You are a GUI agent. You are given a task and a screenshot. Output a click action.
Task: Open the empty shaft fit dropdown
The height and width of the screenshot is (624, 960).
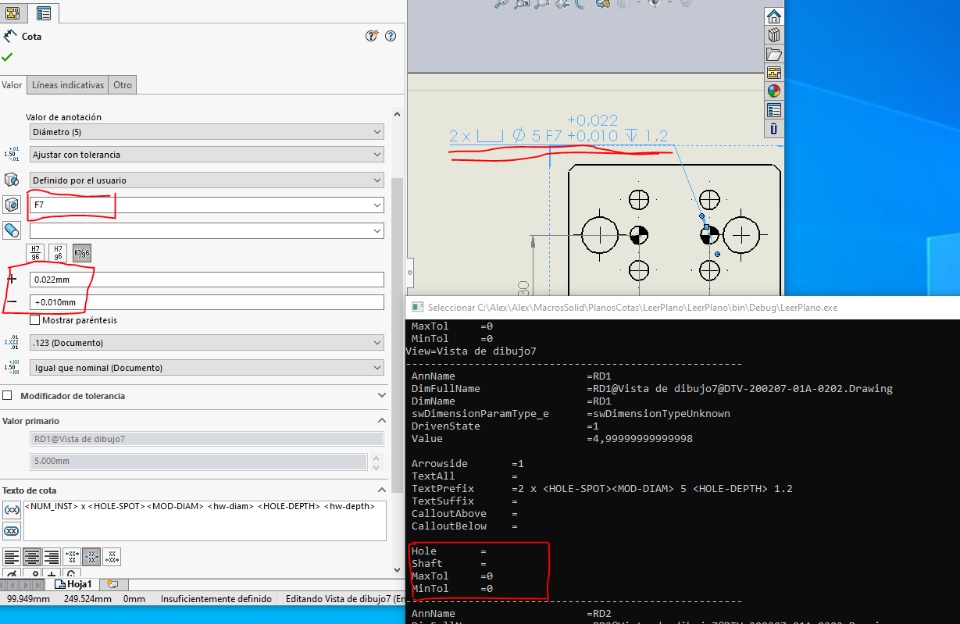(x=207, y=230)
